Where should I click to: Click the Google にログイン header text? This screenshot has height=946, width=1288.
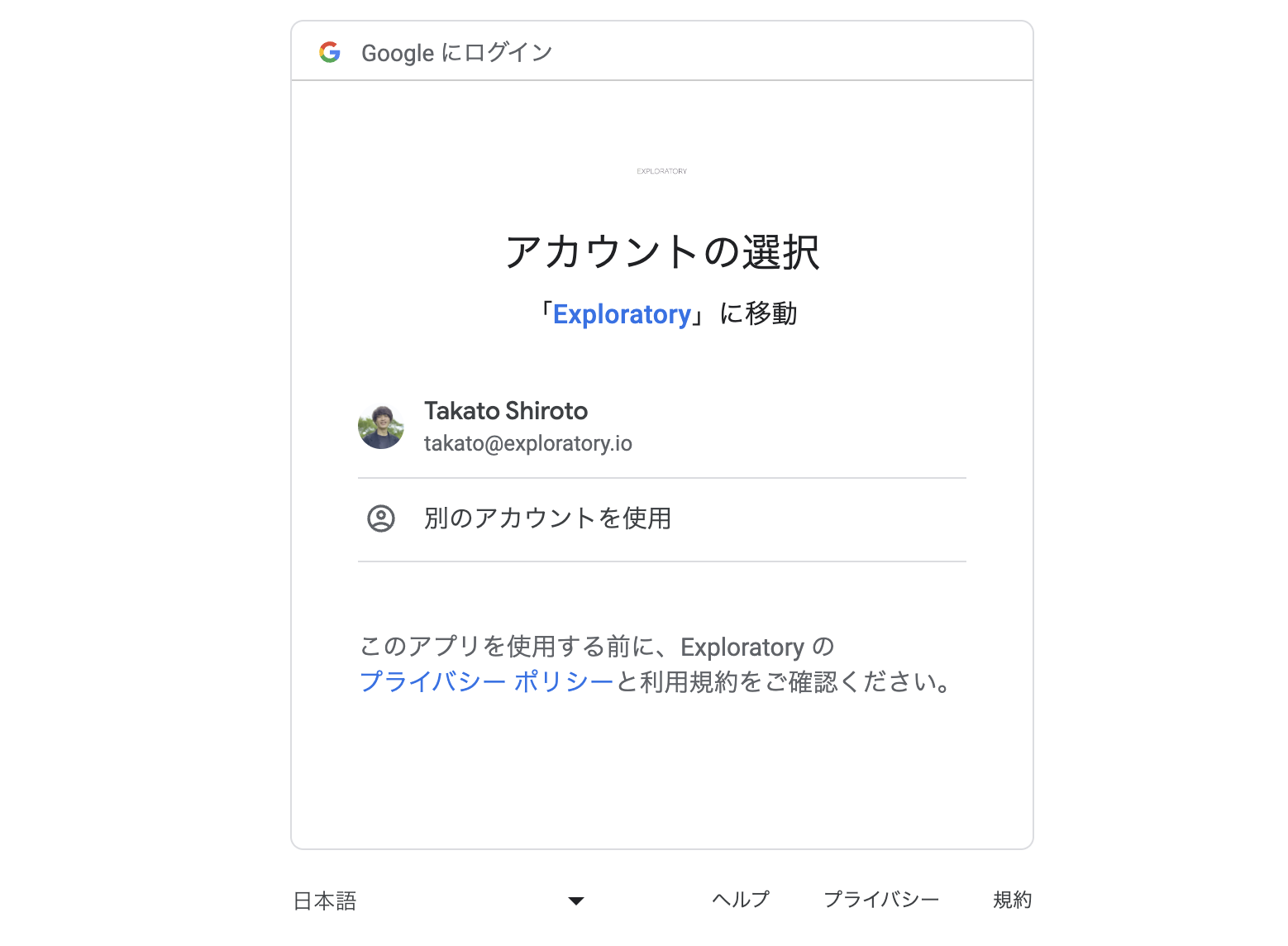(x=457, y=53)
